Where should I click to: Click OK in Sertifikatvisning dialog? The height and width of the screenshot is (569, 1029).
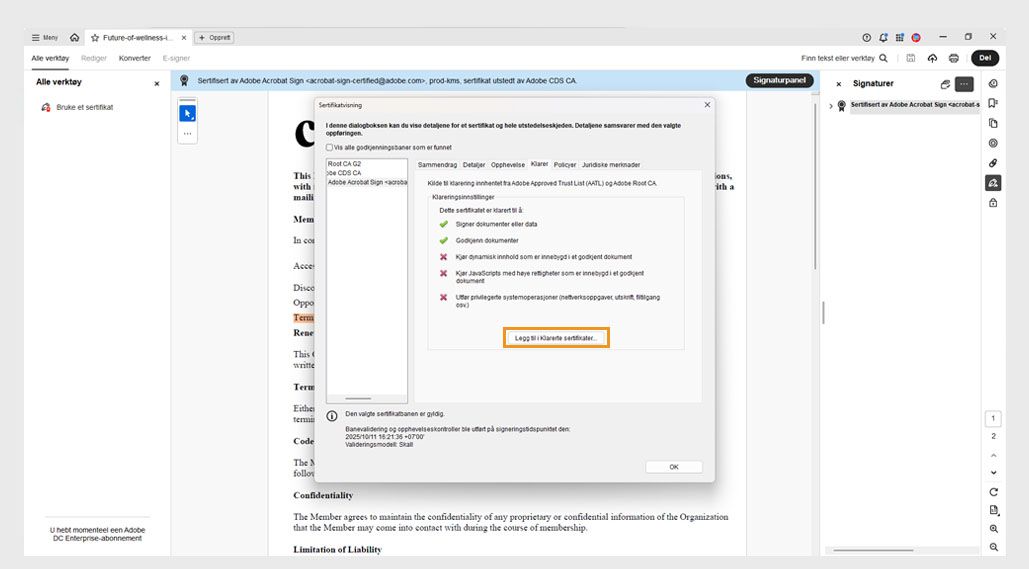pos(674,467)
